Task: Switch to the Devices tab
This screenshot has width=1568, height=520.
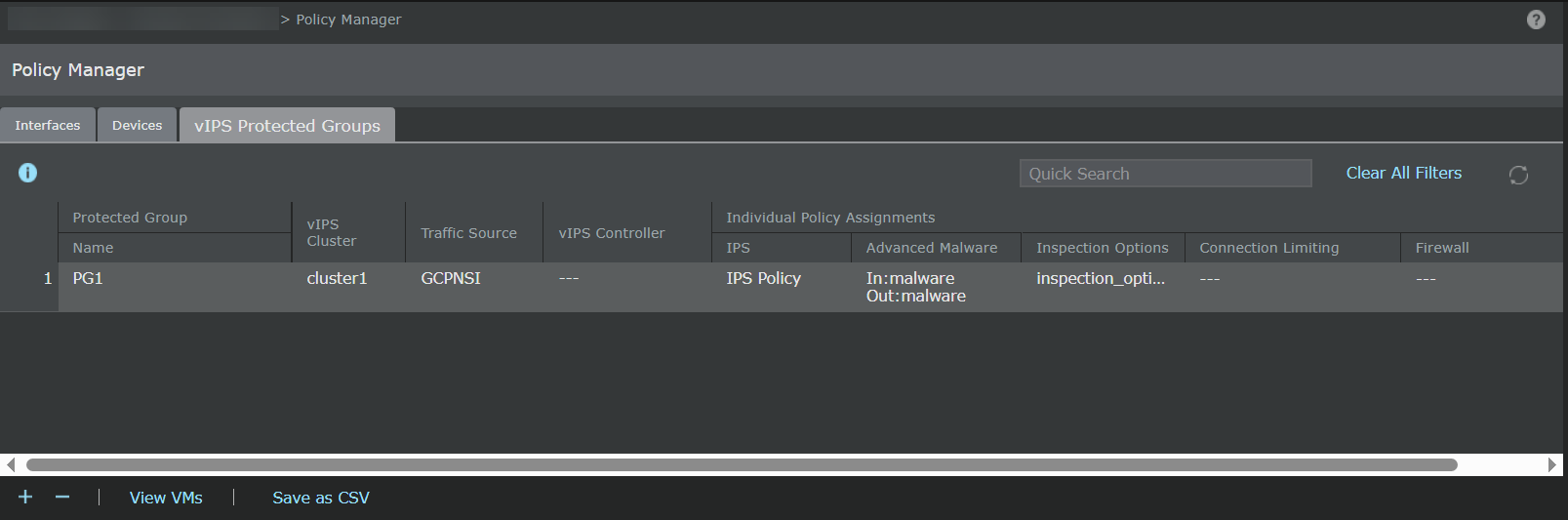Action: pyautogui.click(x=137, y=125)
